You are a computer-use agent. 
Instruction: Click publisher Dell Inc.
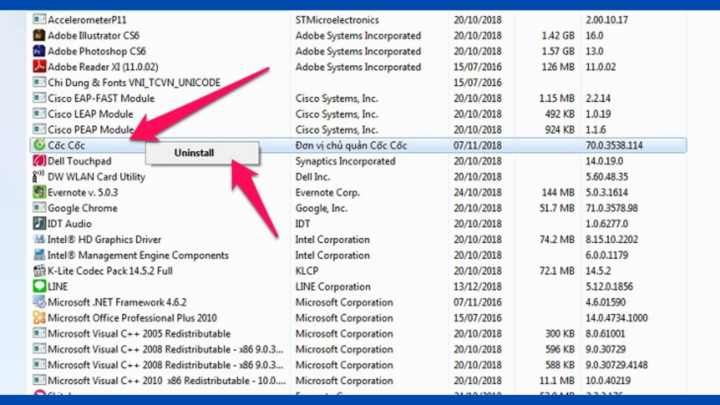(x=313, y=177)
